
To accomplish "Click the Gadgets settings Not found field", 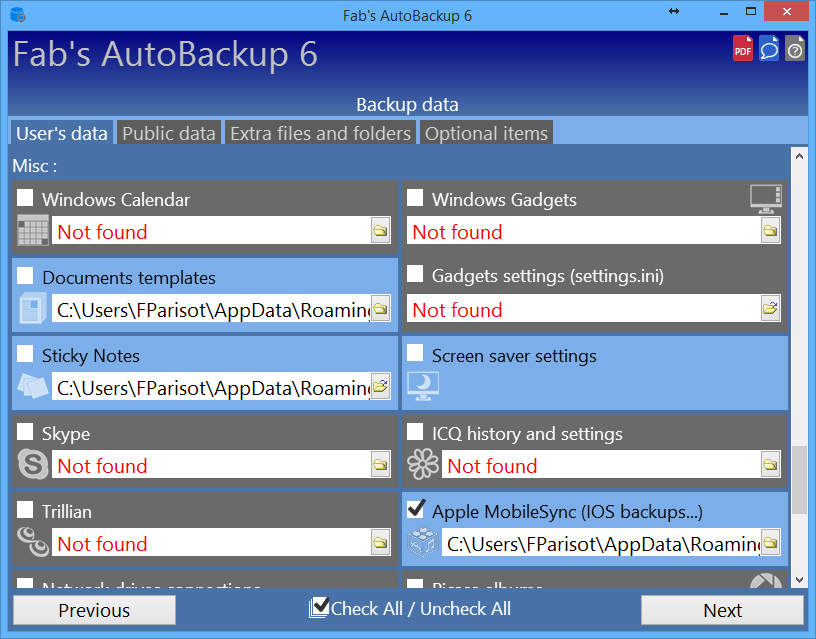I will [x=583, y=308].
